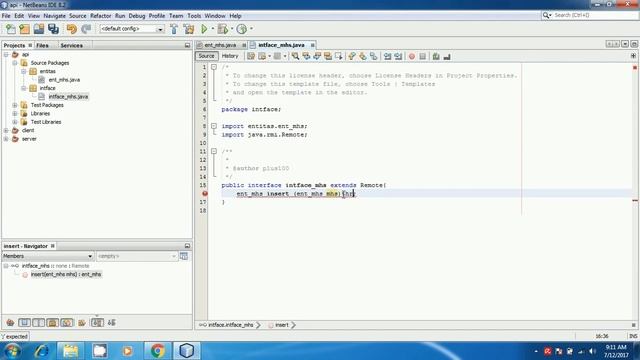This screenshot has width=640, height=360.
Task: Open the File menu
Action: 6,16
